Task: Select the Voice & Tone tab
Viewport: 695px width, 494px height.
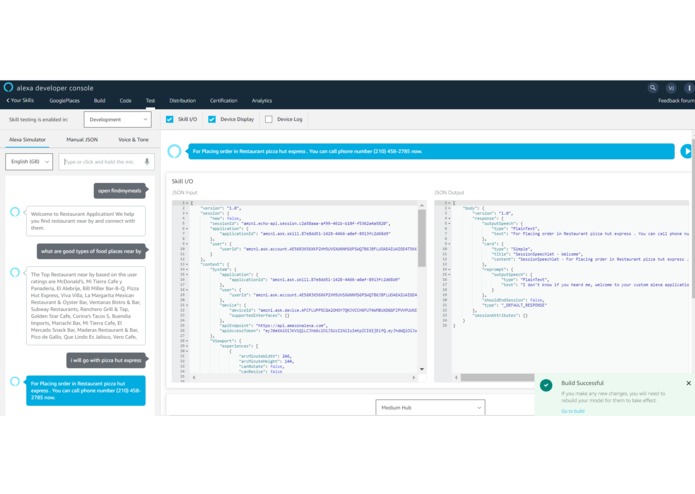Action: coord(133,140)
